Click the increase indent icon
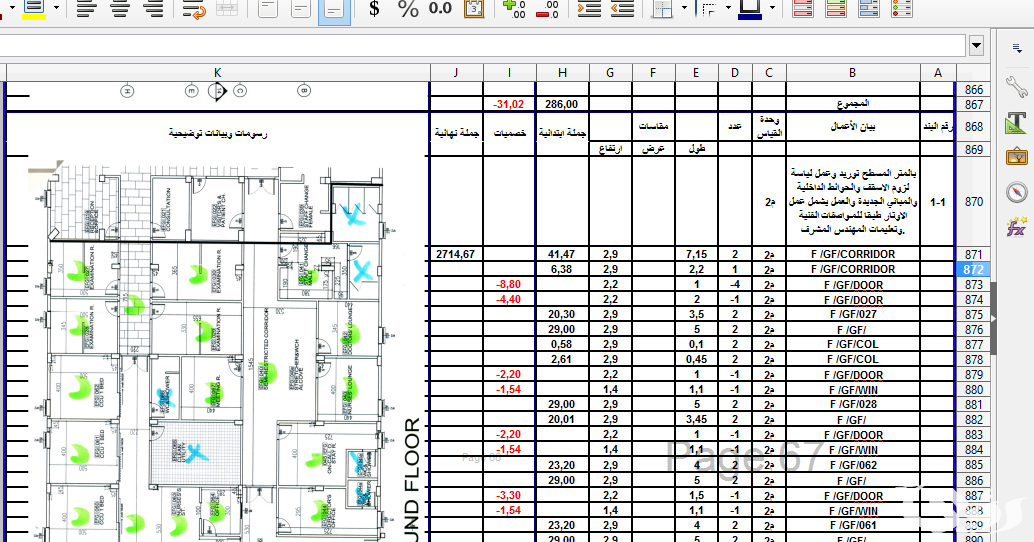 pyautogui.click(x=590, y=9)
